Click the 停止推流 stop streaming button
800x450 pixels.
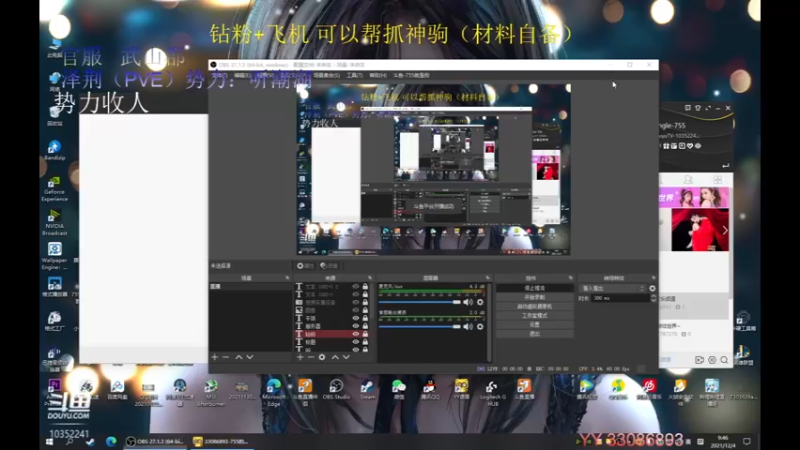[535, 288]
